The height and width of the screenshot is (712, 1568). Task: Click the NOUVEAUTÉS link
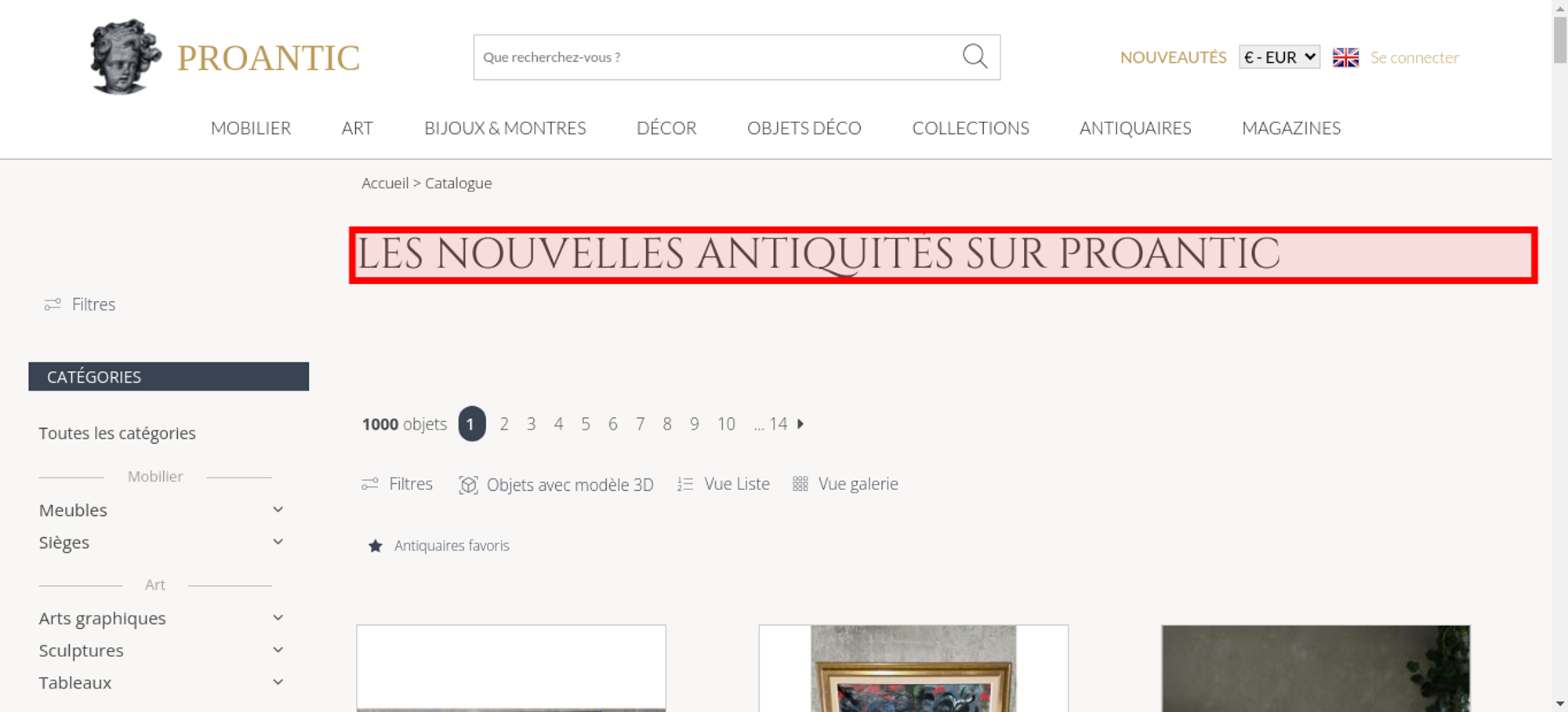1173,57
